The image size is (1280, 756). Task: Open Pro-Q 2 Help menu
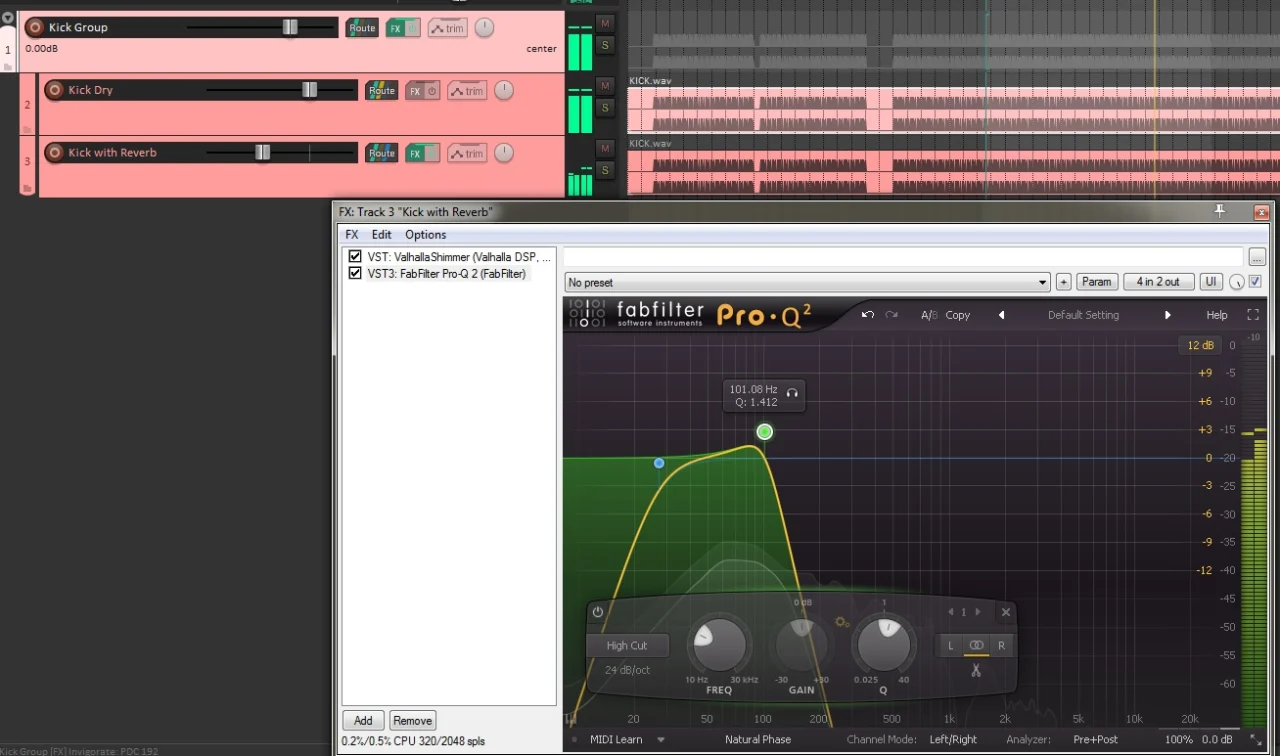pyautogui.click(x=1217, y=315)
